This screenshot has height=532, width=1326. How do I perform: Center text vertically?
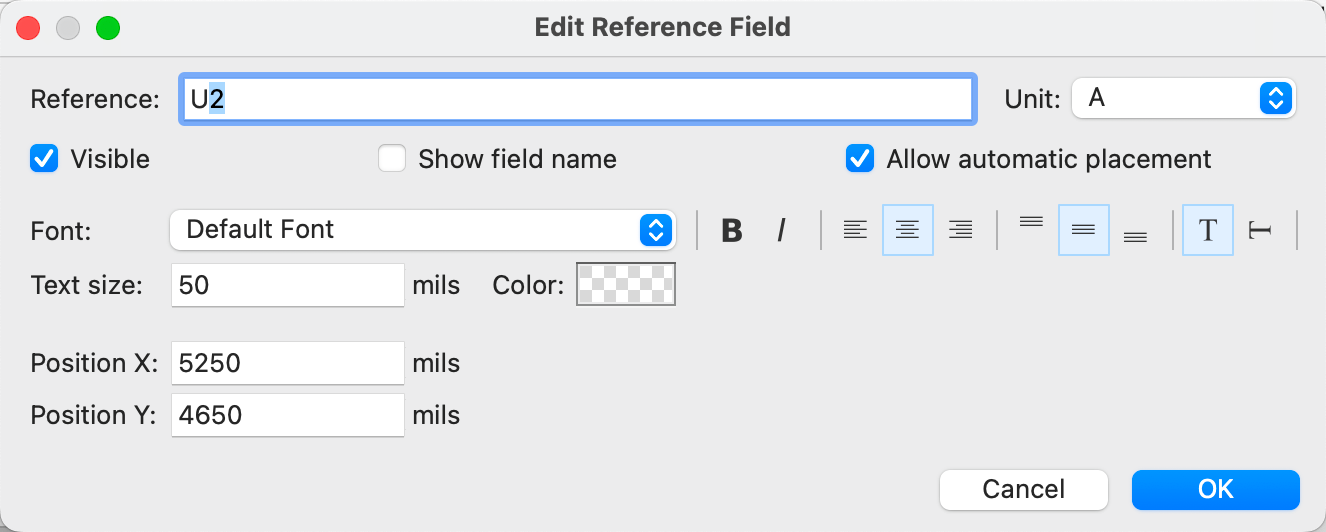pos(1083,230)
